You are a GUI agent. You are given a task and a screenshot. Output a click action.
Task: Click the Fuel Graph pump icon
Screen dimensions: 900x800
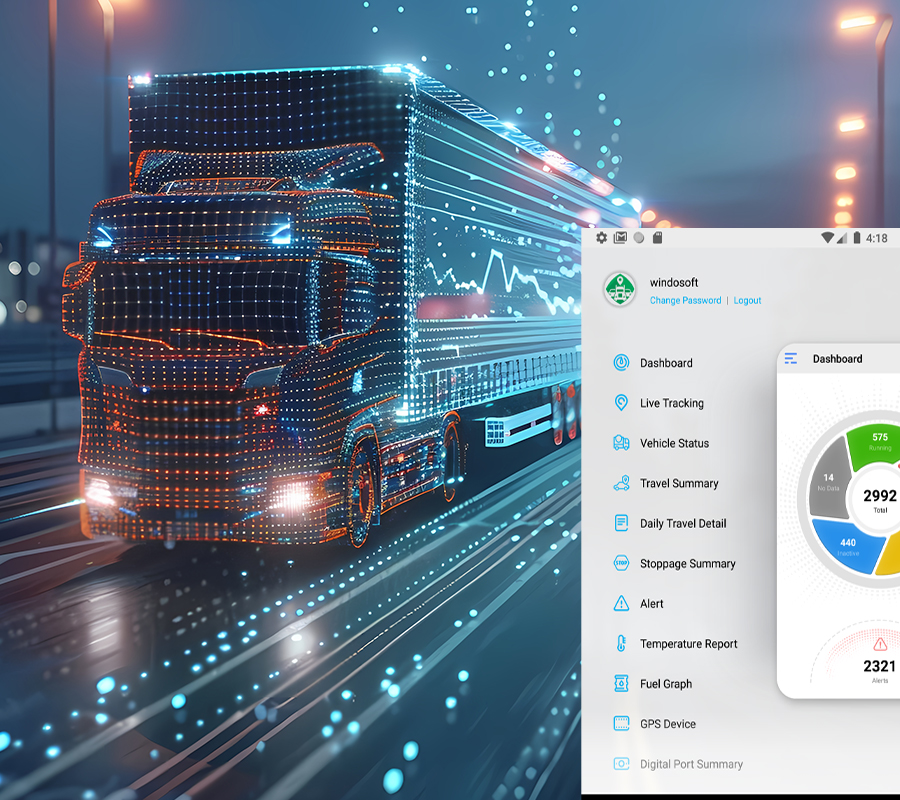coord(621,684)
